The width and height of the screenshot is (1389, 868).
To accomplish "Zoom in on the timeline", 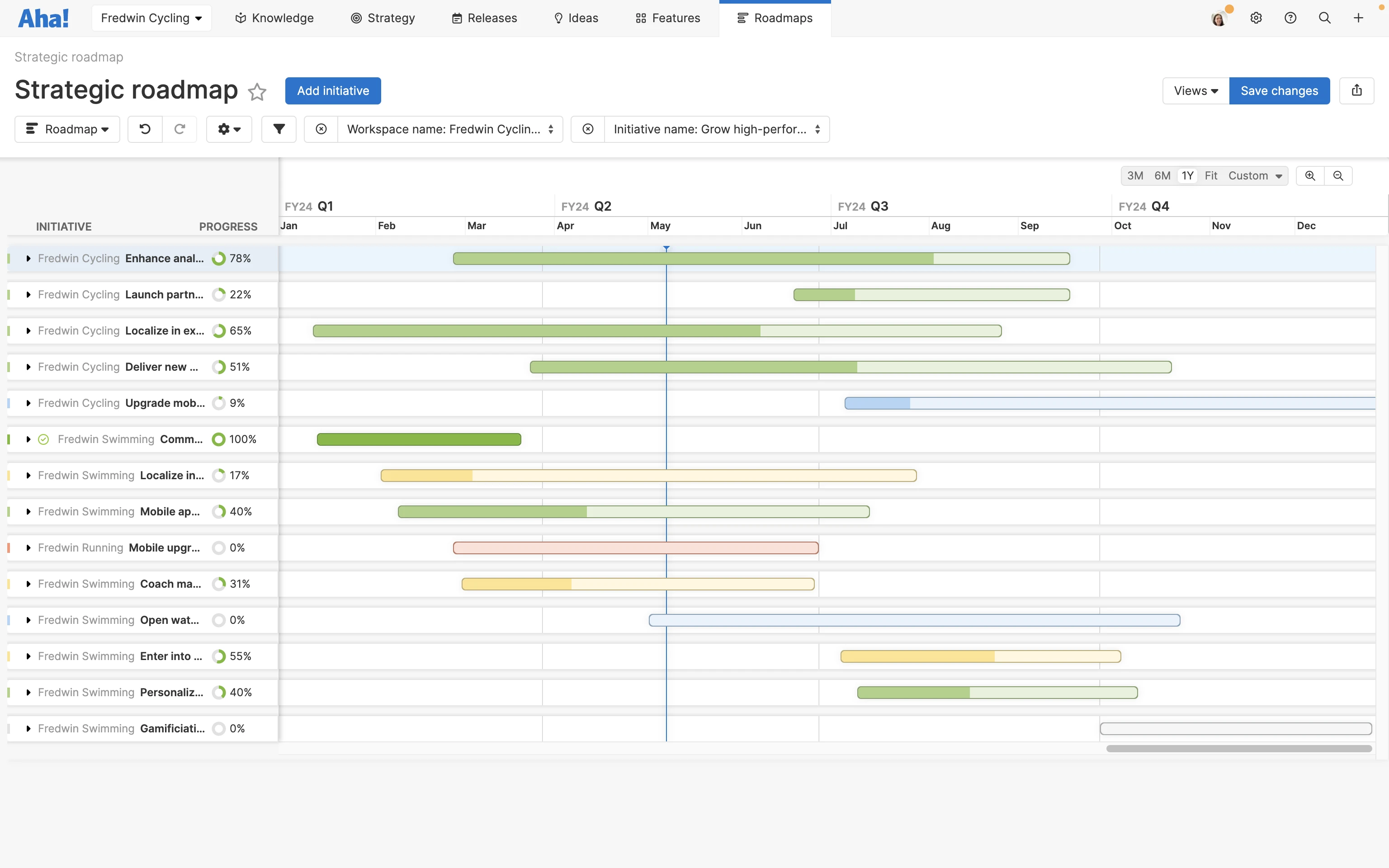I will pyautogui.click(x=1310, y=176).
